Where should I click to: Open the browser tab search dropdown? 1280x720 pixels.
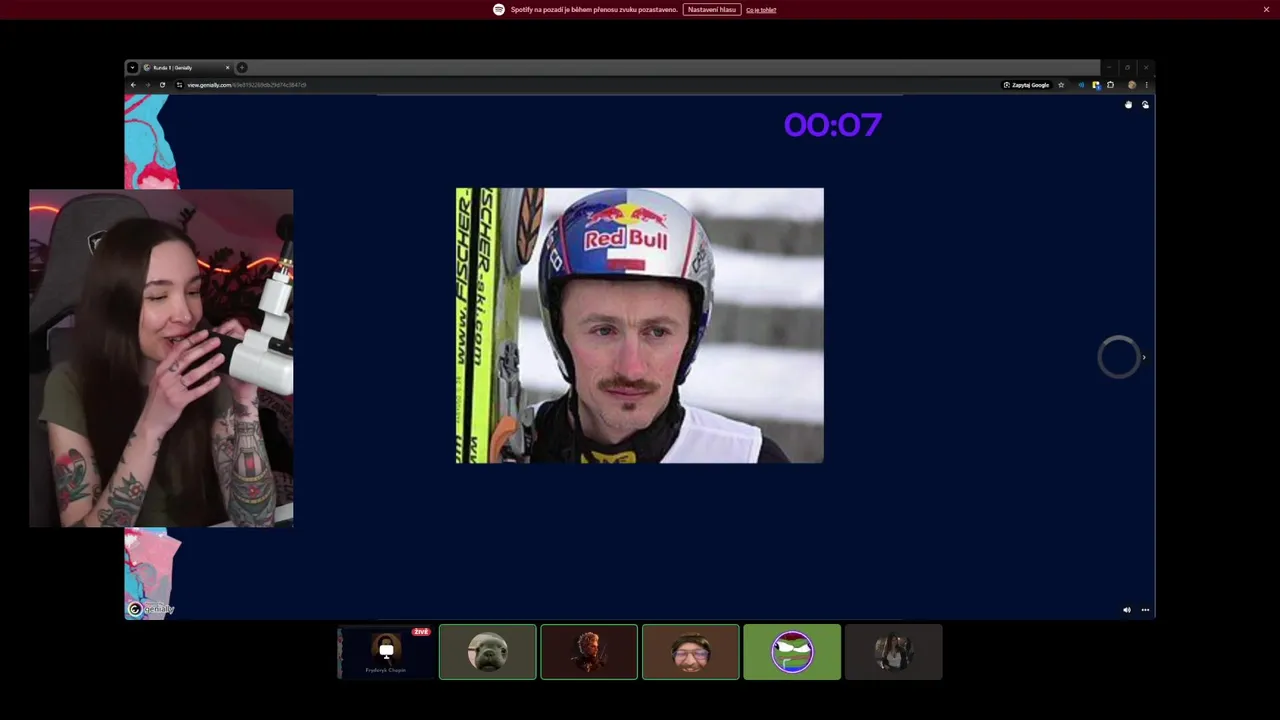coord(132,67)
